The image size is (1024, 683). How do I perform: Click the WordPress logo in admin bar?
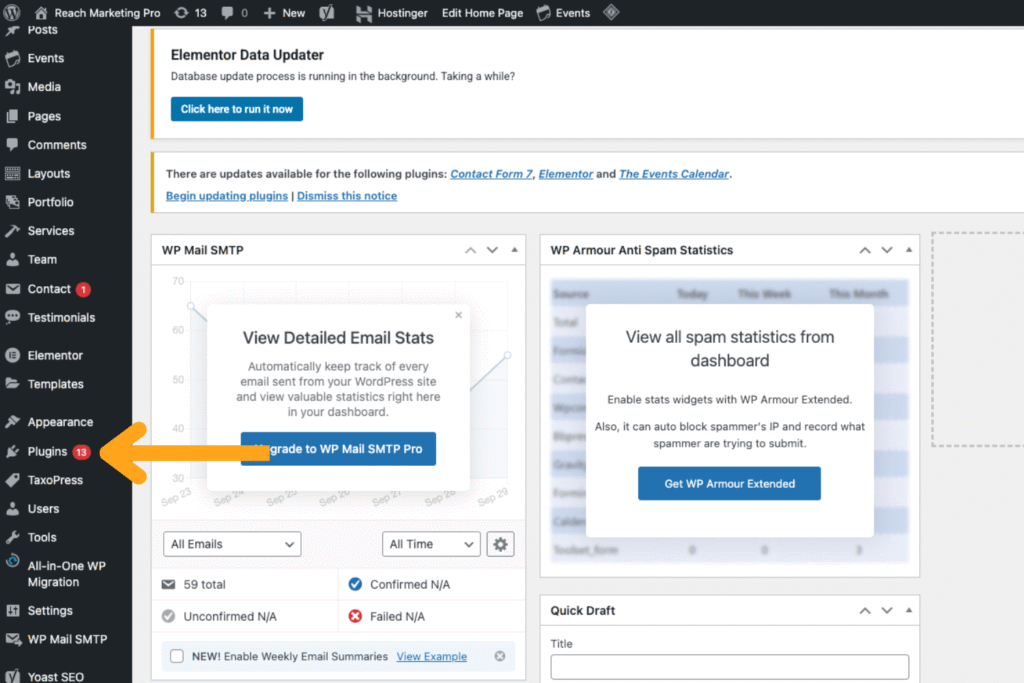pyautogui.click(x=12, y=12)
